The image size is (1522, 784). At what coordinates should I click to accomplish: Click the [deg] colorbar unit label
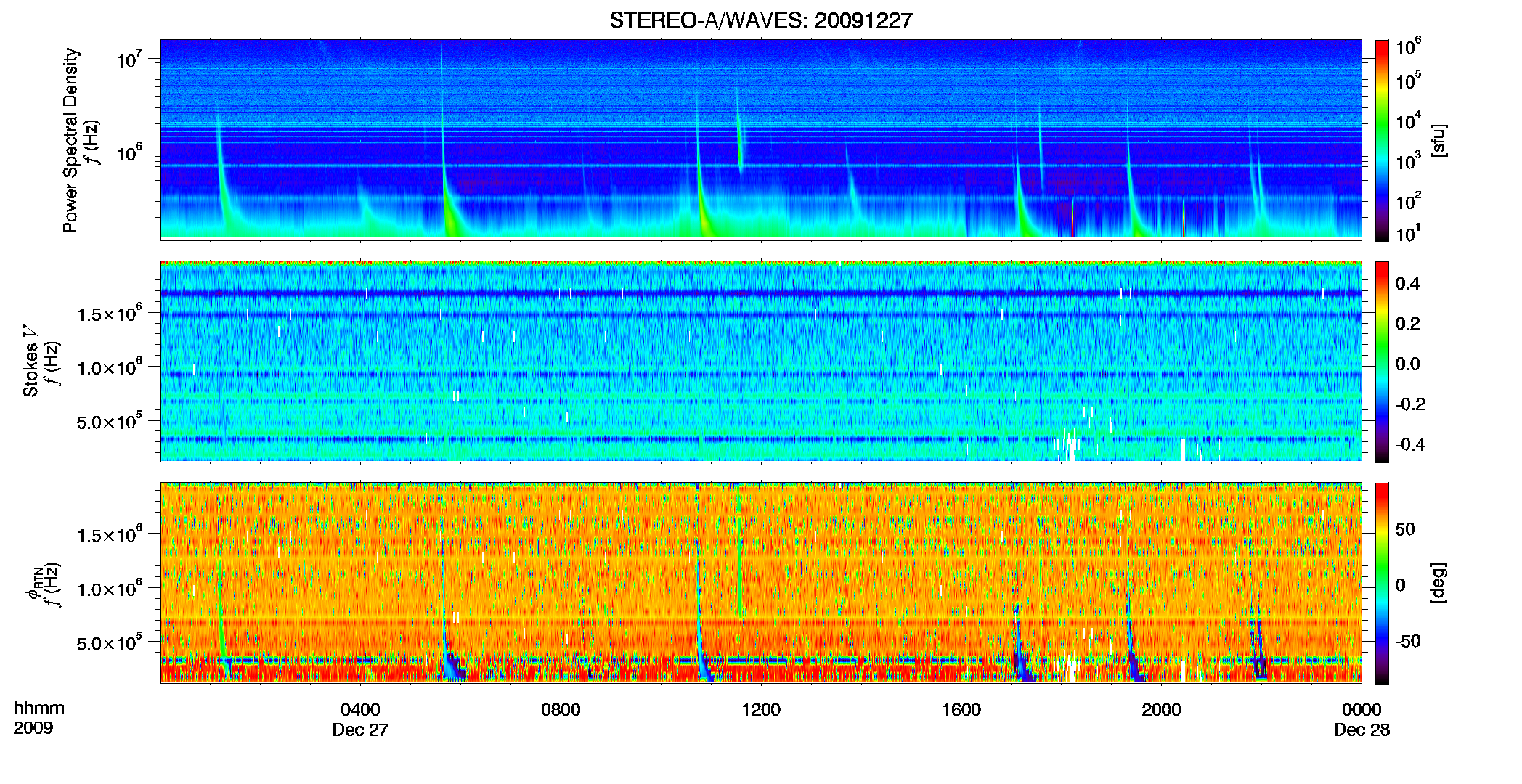coord(1438,583)
